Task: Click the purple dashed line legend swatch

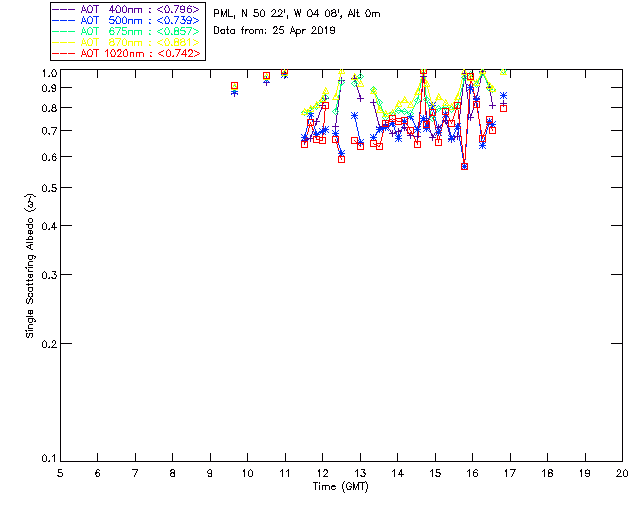Action: (64, 10)
